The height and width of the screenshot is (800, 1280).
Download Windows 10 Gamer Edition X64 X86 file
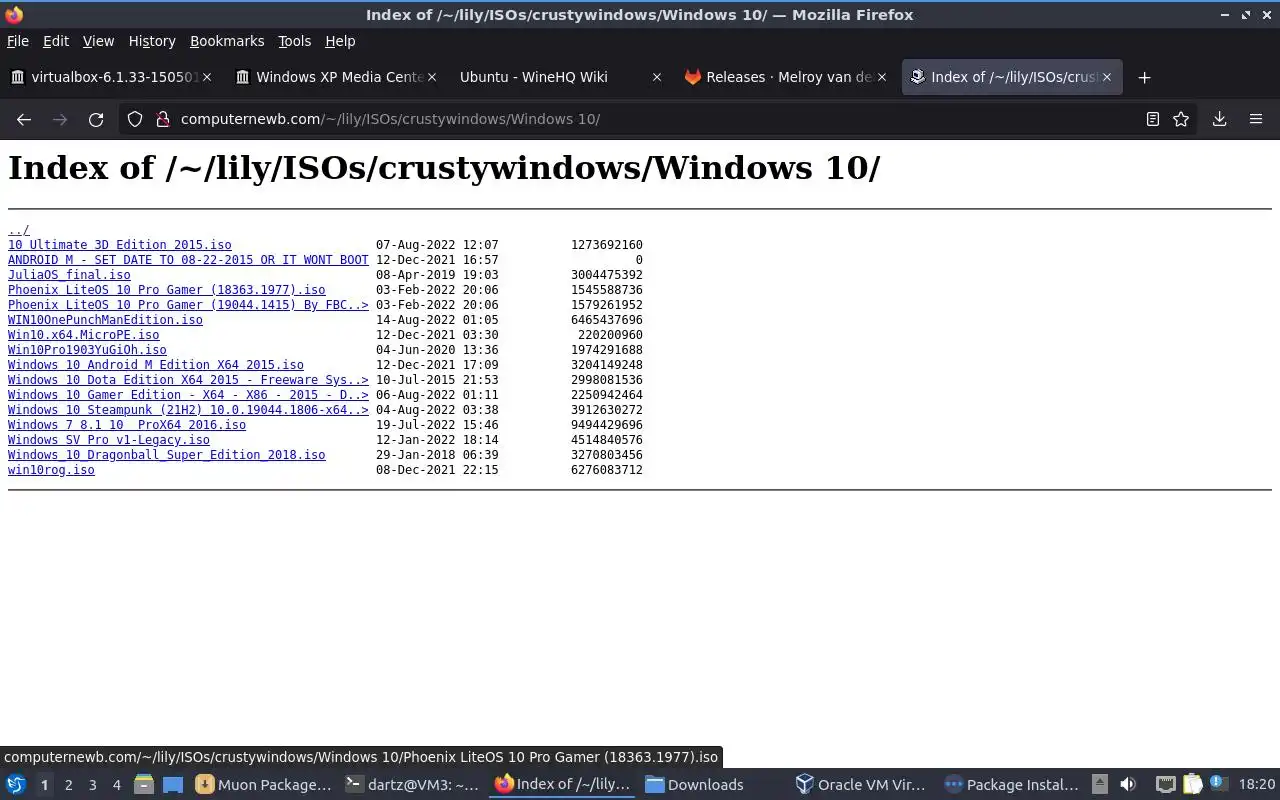click(x=188, y=395)
